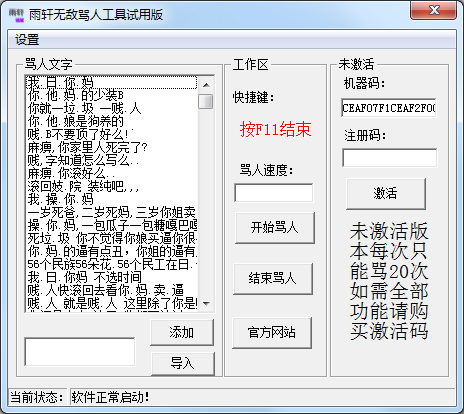Select the row 贱.B不要顶了好么!
This screenshot has width=464, height=414.
tap(112, 135)
